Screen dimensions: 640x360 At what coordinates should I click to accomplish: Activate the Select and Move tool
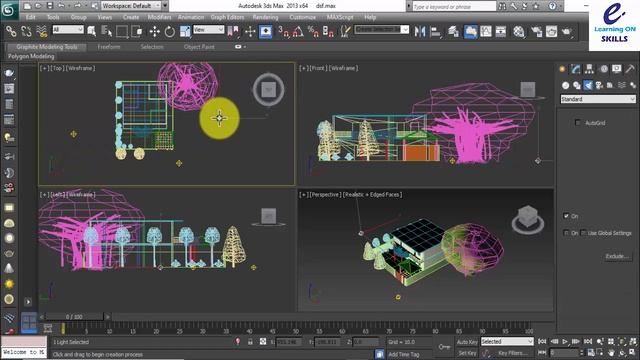(x=154, y=31)
